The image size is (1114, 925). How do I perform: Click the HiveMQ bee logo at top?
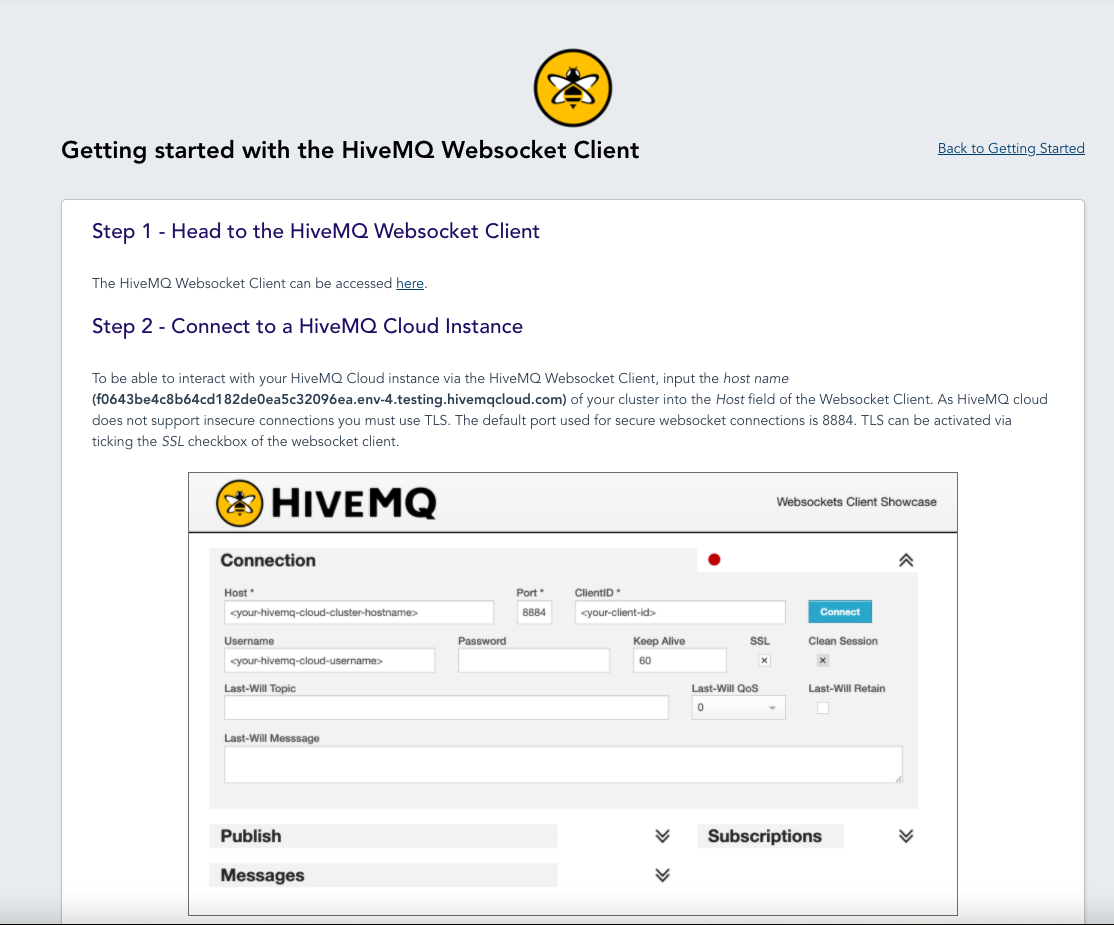coord(573,88)
